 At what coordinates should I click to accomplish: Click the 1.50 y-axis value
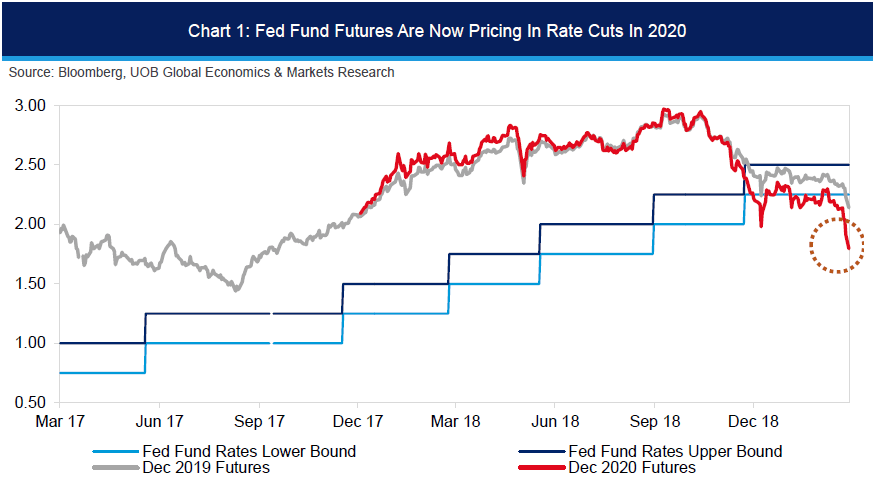tap(32, 284)
